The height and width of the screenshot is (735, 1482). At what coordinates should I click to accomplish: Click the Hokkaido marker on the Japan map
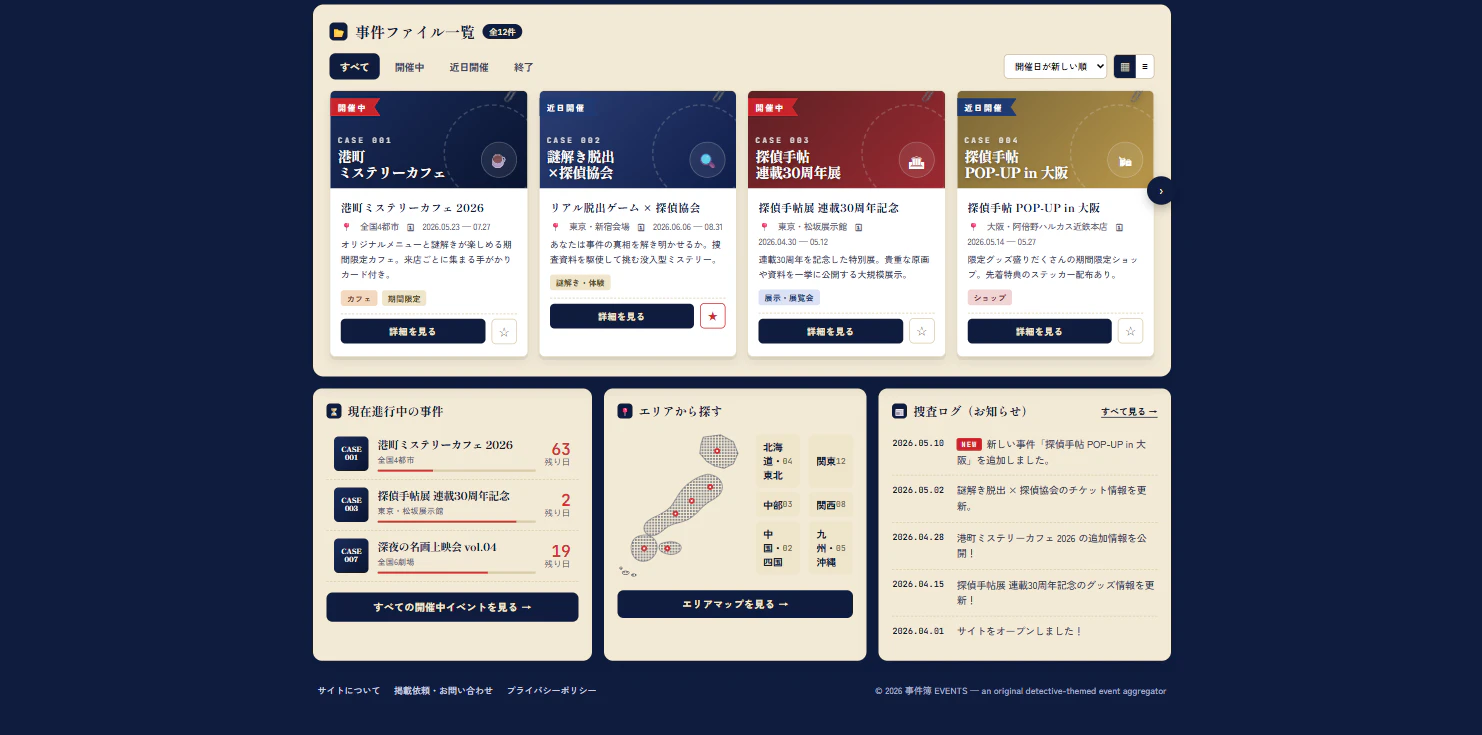coord(717,452)
